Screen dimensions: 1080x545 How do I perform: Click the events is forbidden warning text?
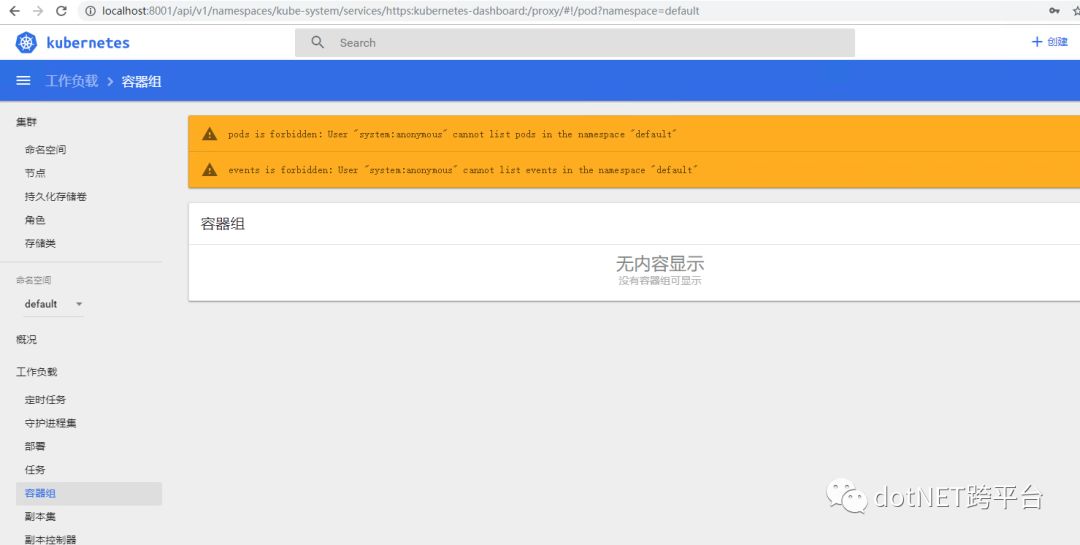[x=463, y=169]
